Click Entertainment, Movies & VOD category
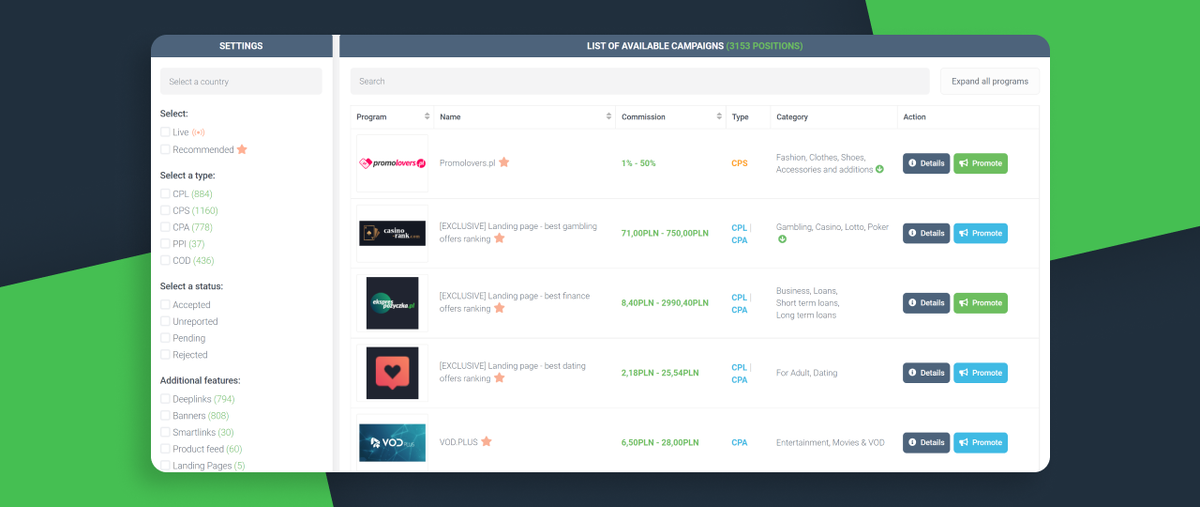Viewport: 1200px width, 507px height. pos(830,442)
